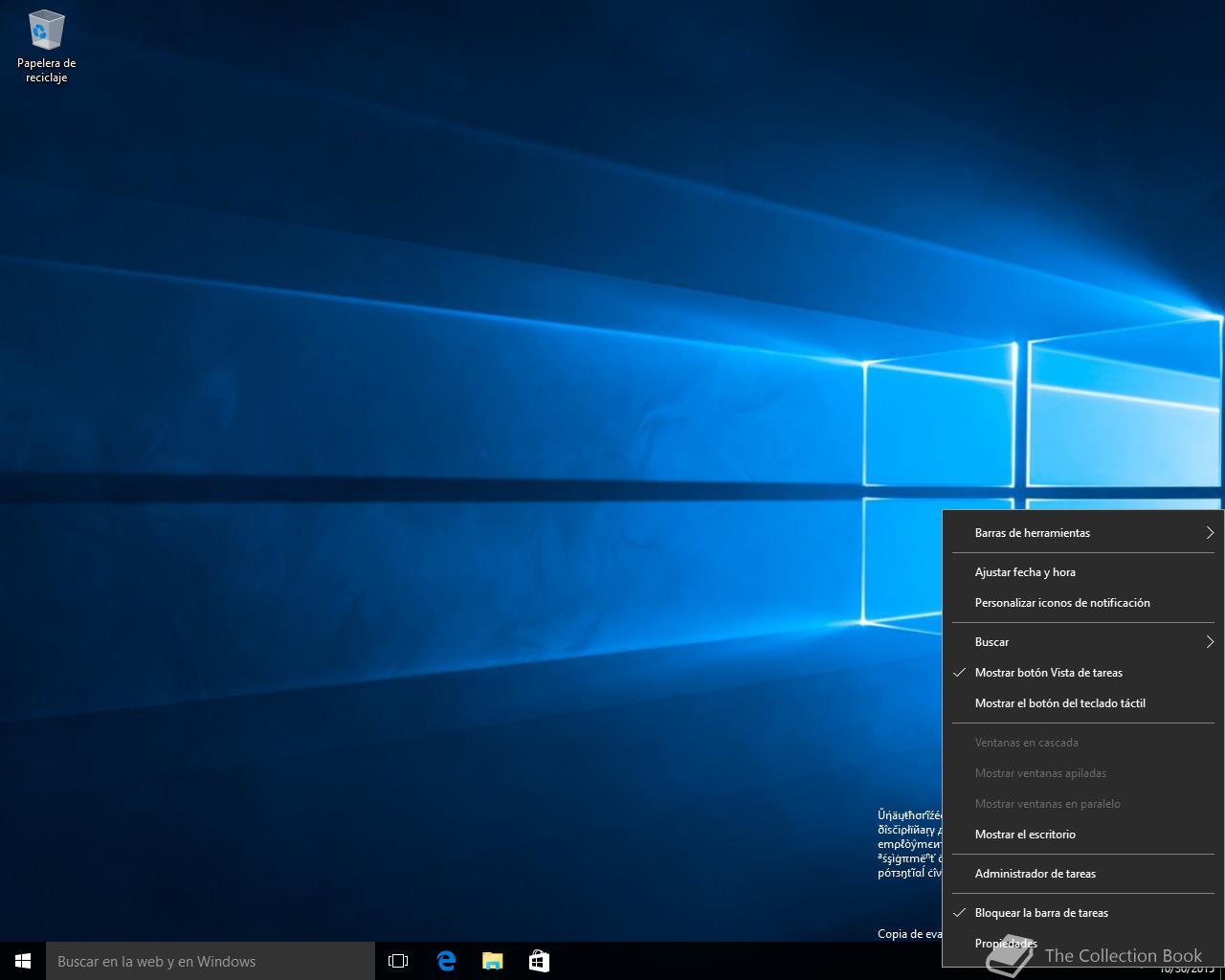Viewport: 1225px width, 980px height.
Task: Select 'Ajustar fecha y hora'
Action: pyautogui.click(x=1082, y=572)
